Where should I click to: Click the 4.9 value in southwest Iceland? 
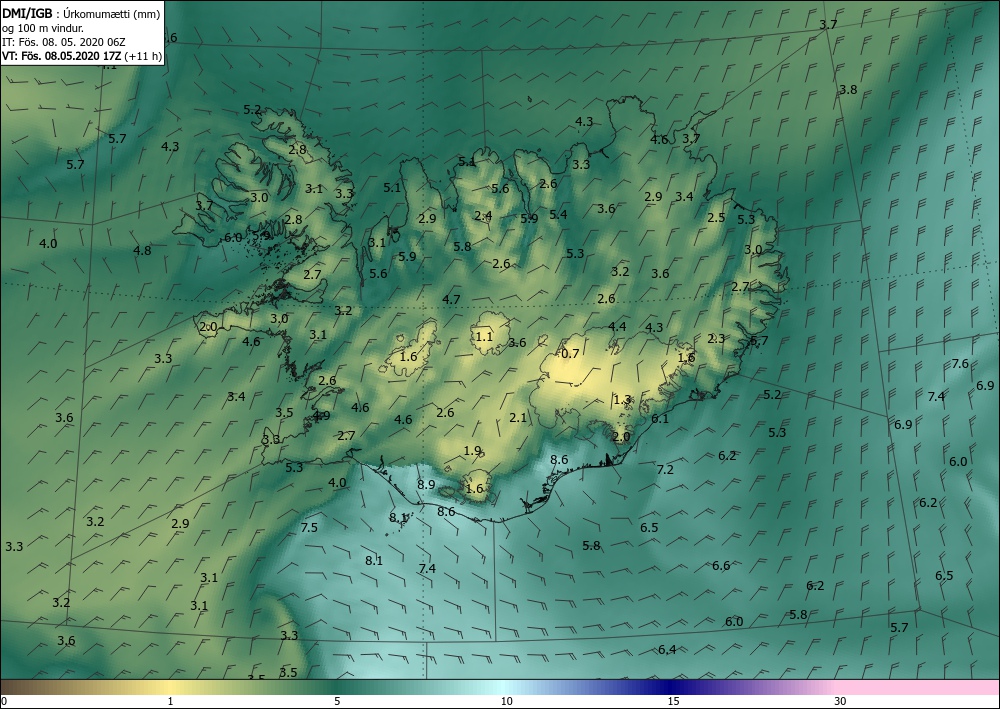[x=321, y=416]
